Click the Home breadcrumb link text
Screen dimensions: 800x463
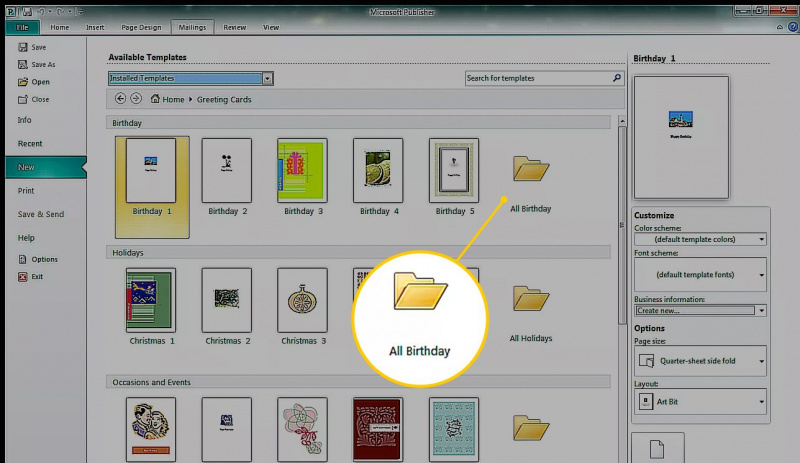tap(173, 100)
